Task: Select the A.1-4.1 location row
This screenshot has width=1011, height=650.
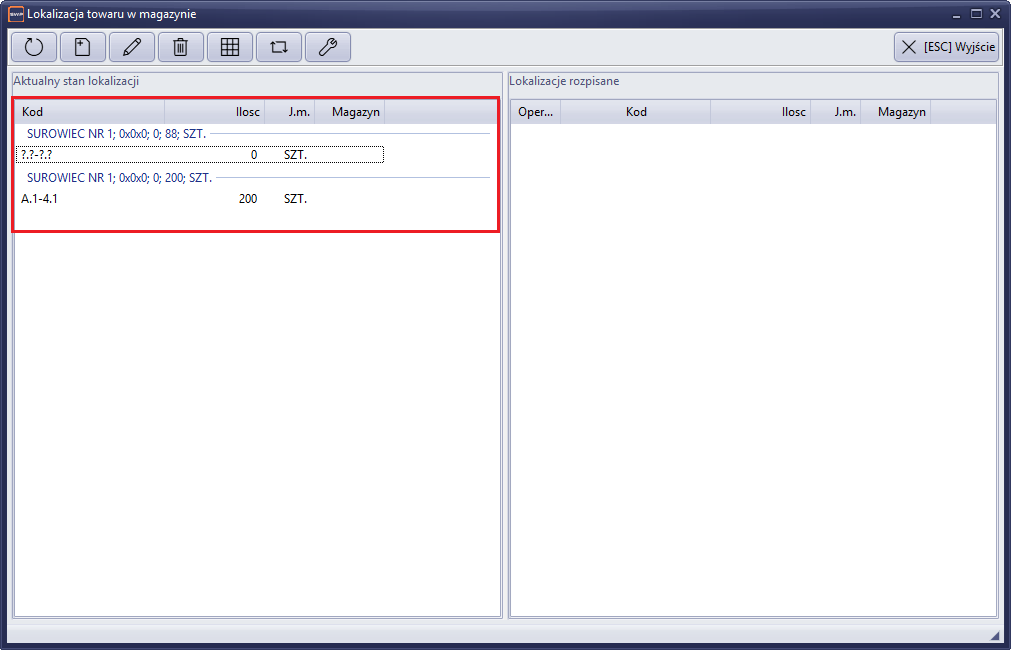Action: click(x=200, y=199)
